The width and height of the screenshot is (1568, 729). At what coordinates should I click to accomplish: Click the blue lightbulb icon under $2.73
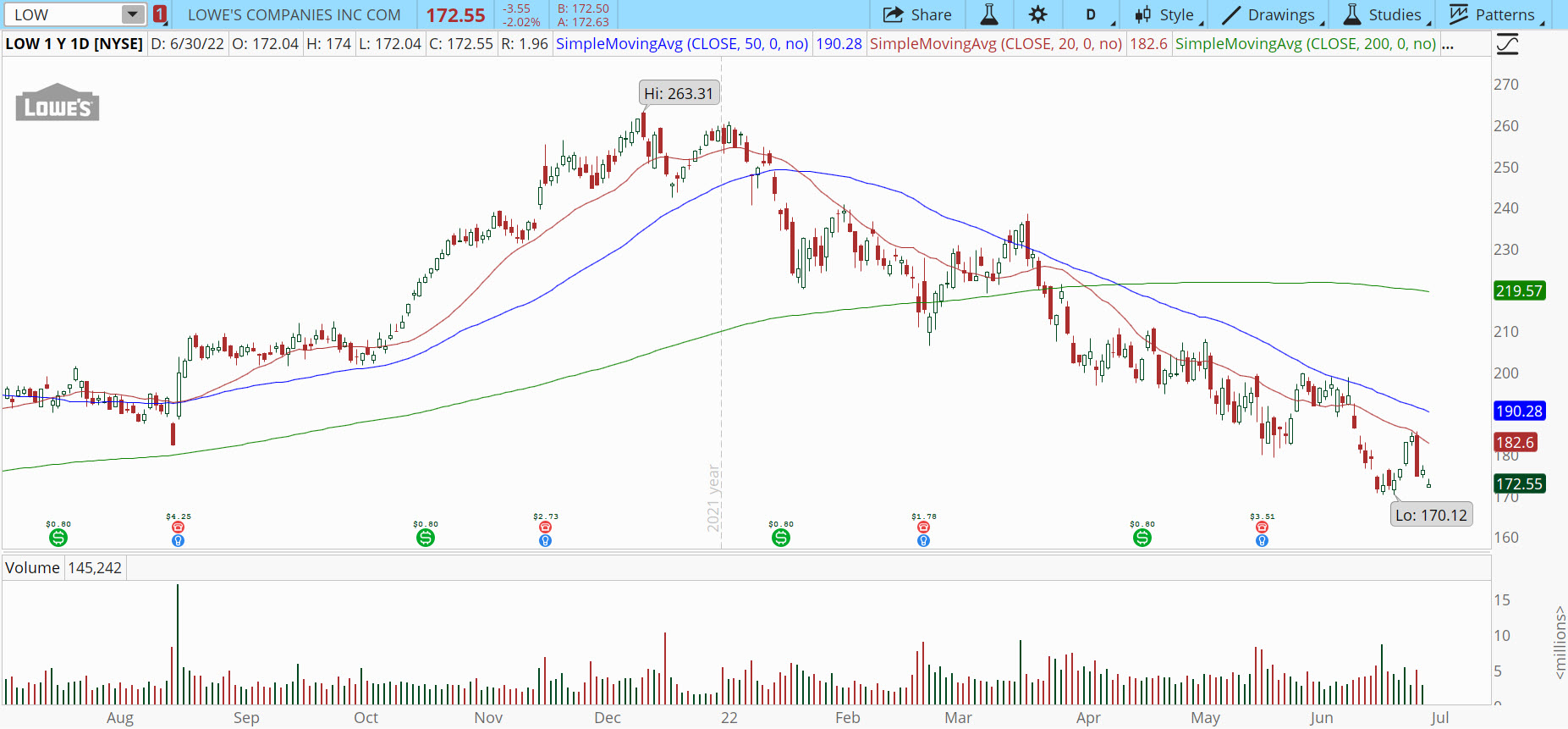point(545,540)
